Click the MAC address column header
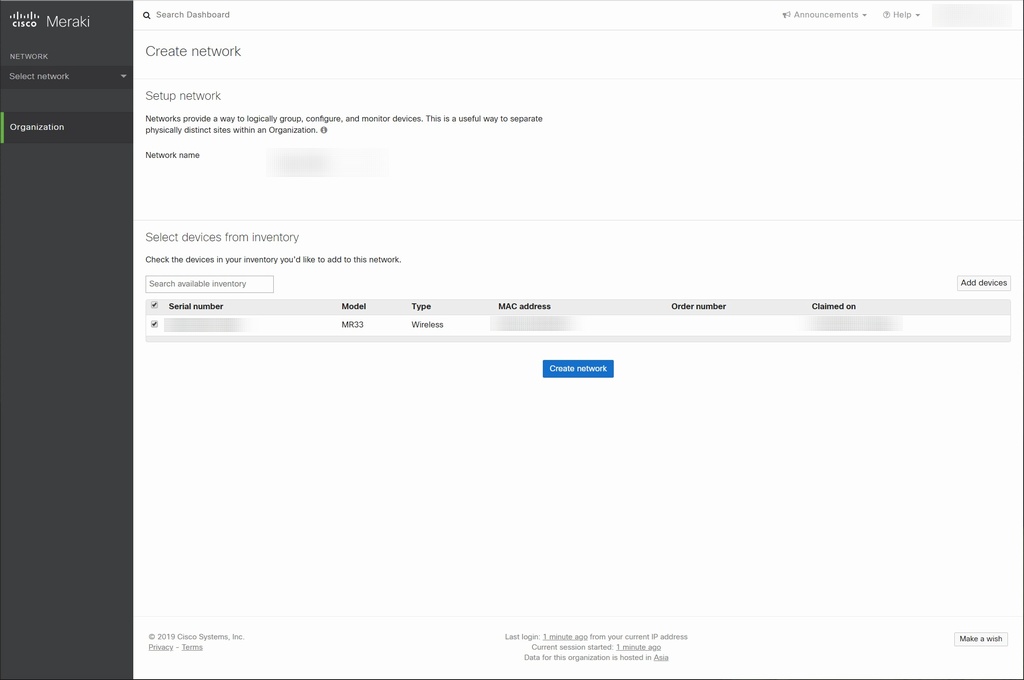Image resolution: width=1024 pixels, height=680 pixels. click(x=524, y=306)
